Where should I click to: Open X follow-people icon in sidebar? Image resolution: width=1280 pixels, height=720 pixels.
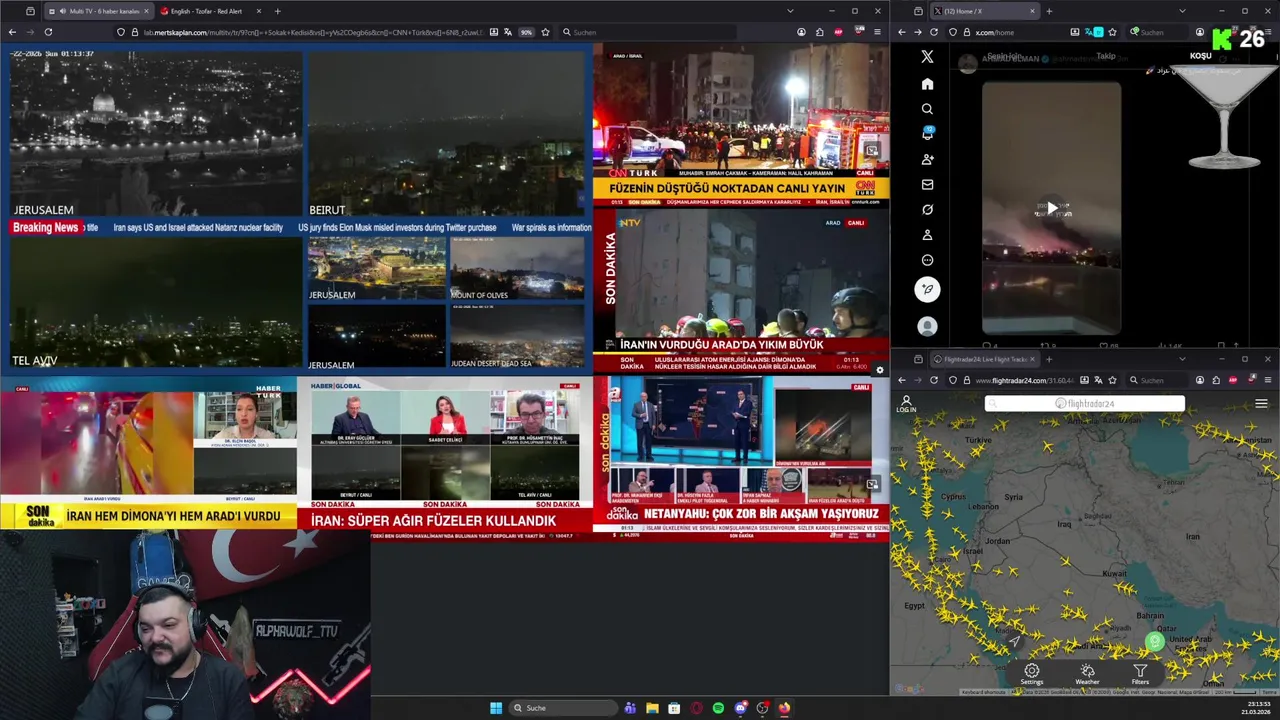(x=927, y=159)
